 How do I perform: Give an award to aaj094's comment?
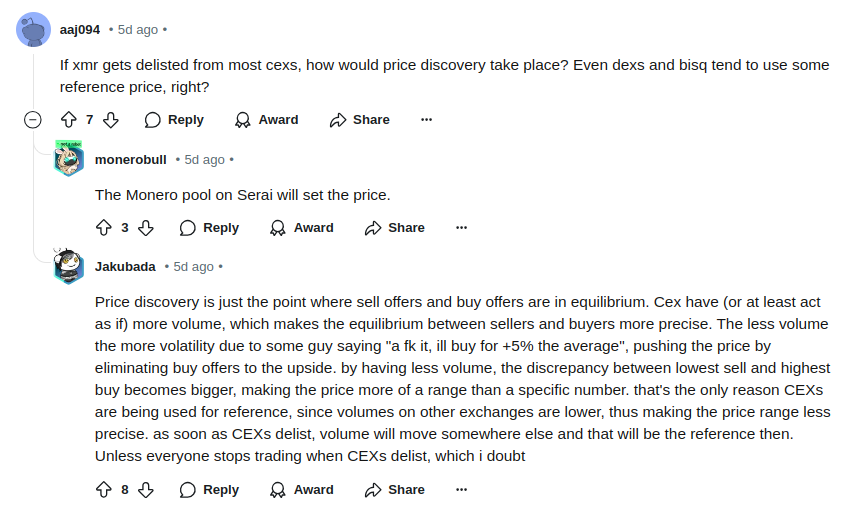point(267,120)
